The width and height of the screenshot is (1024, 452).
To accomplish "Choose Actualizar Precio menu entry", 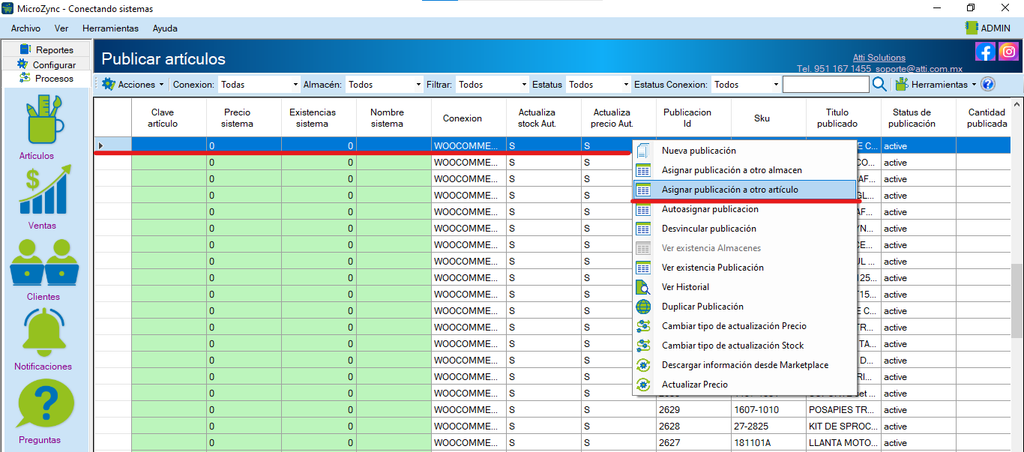I will click(744, 385).
